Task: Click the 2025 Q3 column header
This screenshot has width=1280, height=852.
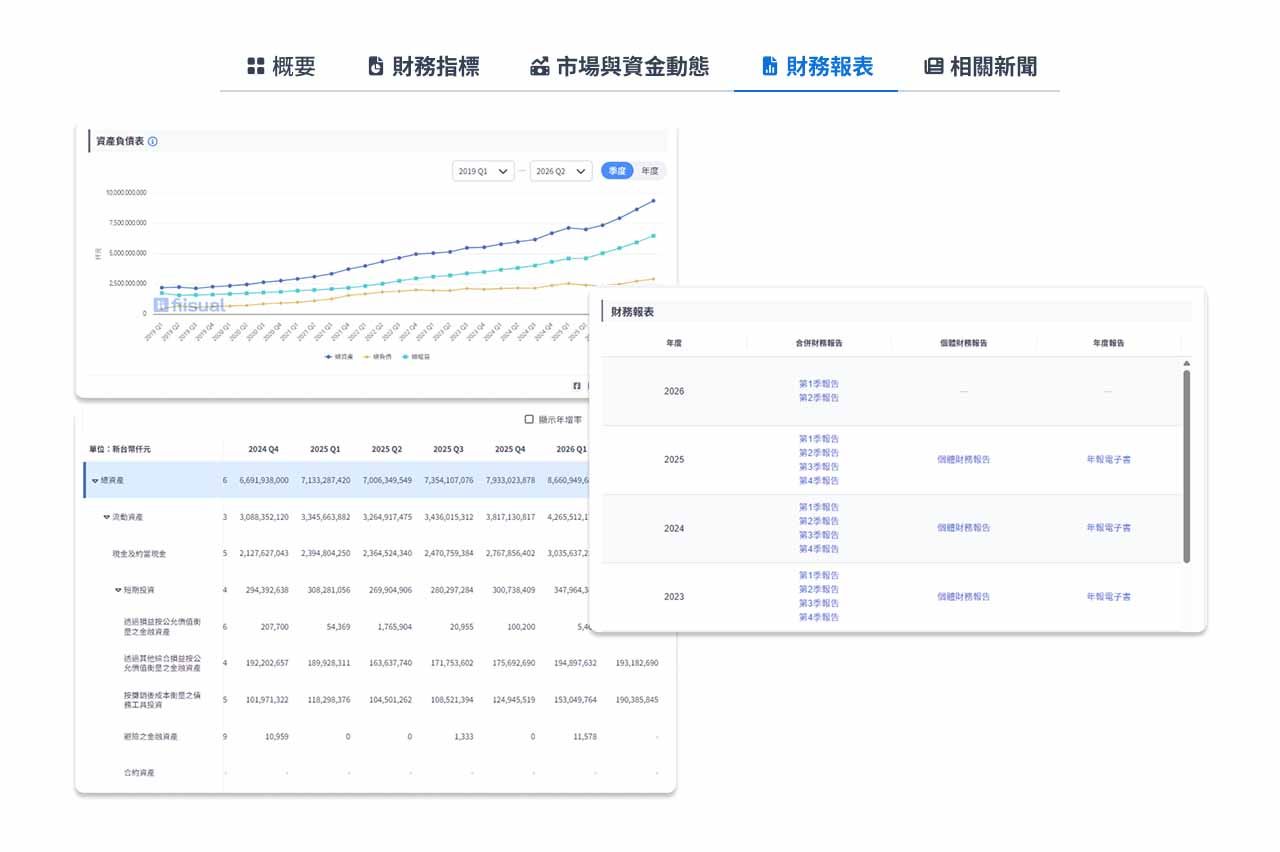Action: click(x=449, y=449)
